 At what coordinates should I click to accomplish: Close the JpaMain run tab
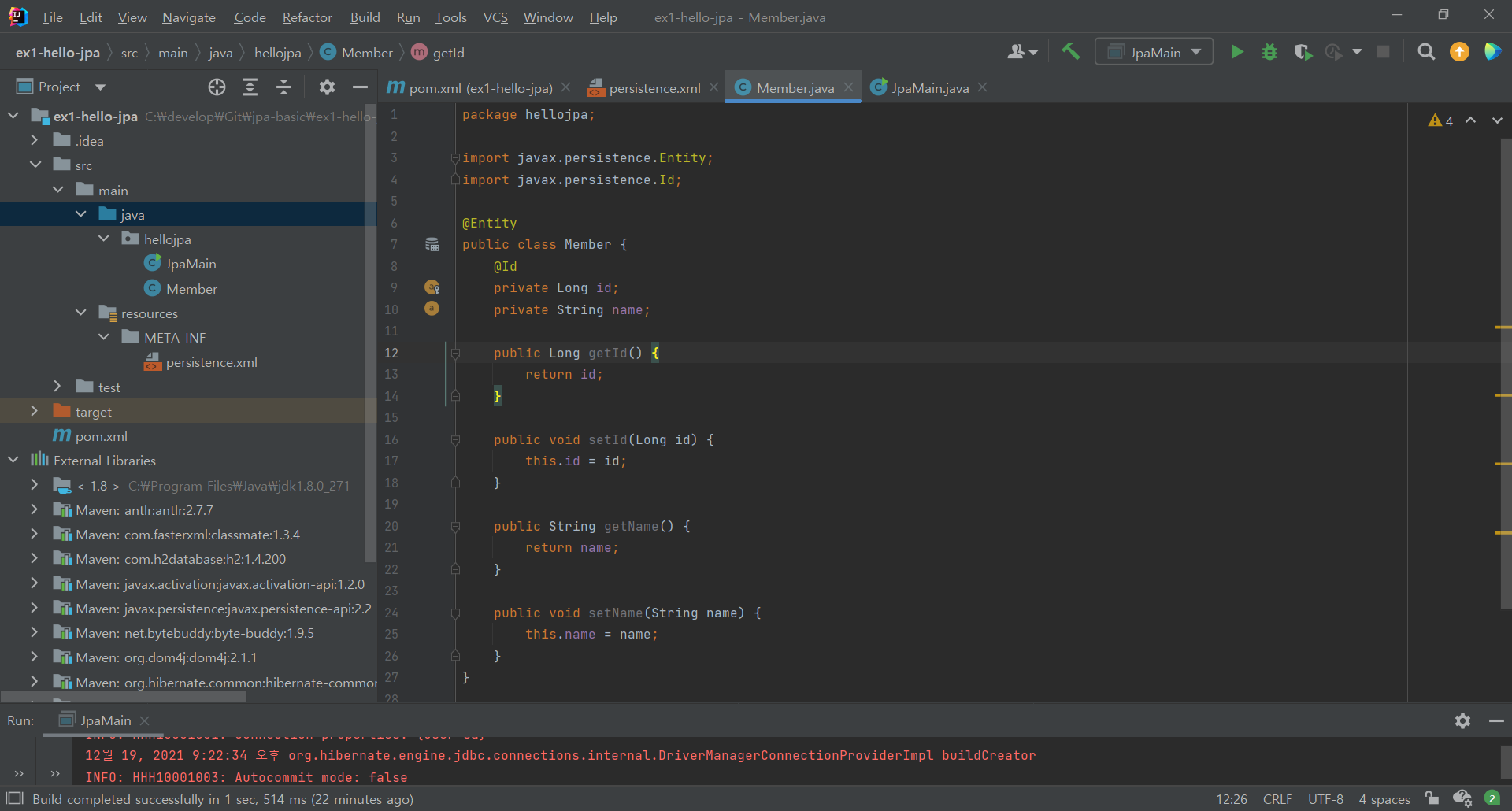144,720
